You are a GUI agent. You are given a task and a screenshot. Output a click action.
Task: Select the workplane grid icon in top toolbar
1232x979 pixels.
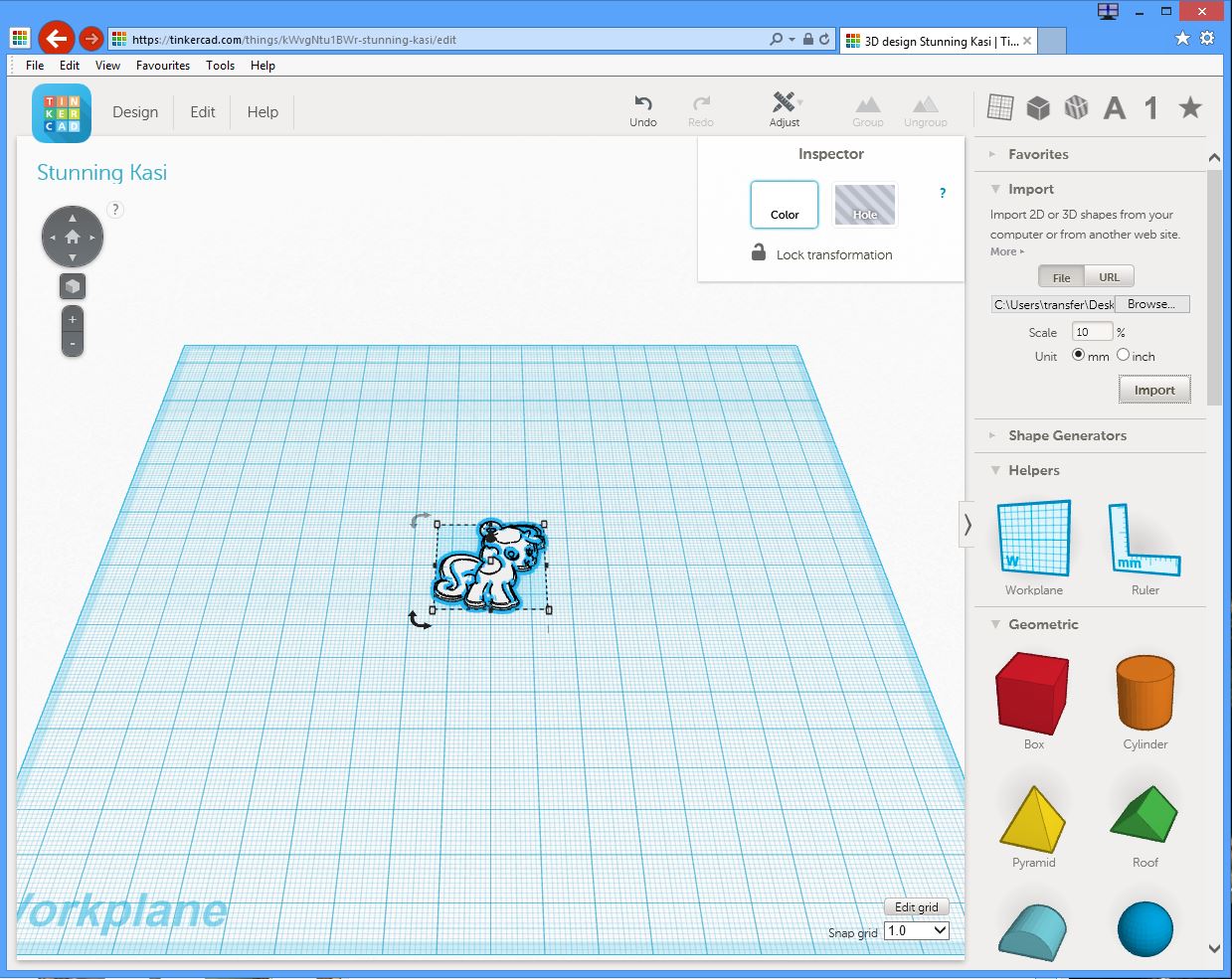(x=1000, y=107)
